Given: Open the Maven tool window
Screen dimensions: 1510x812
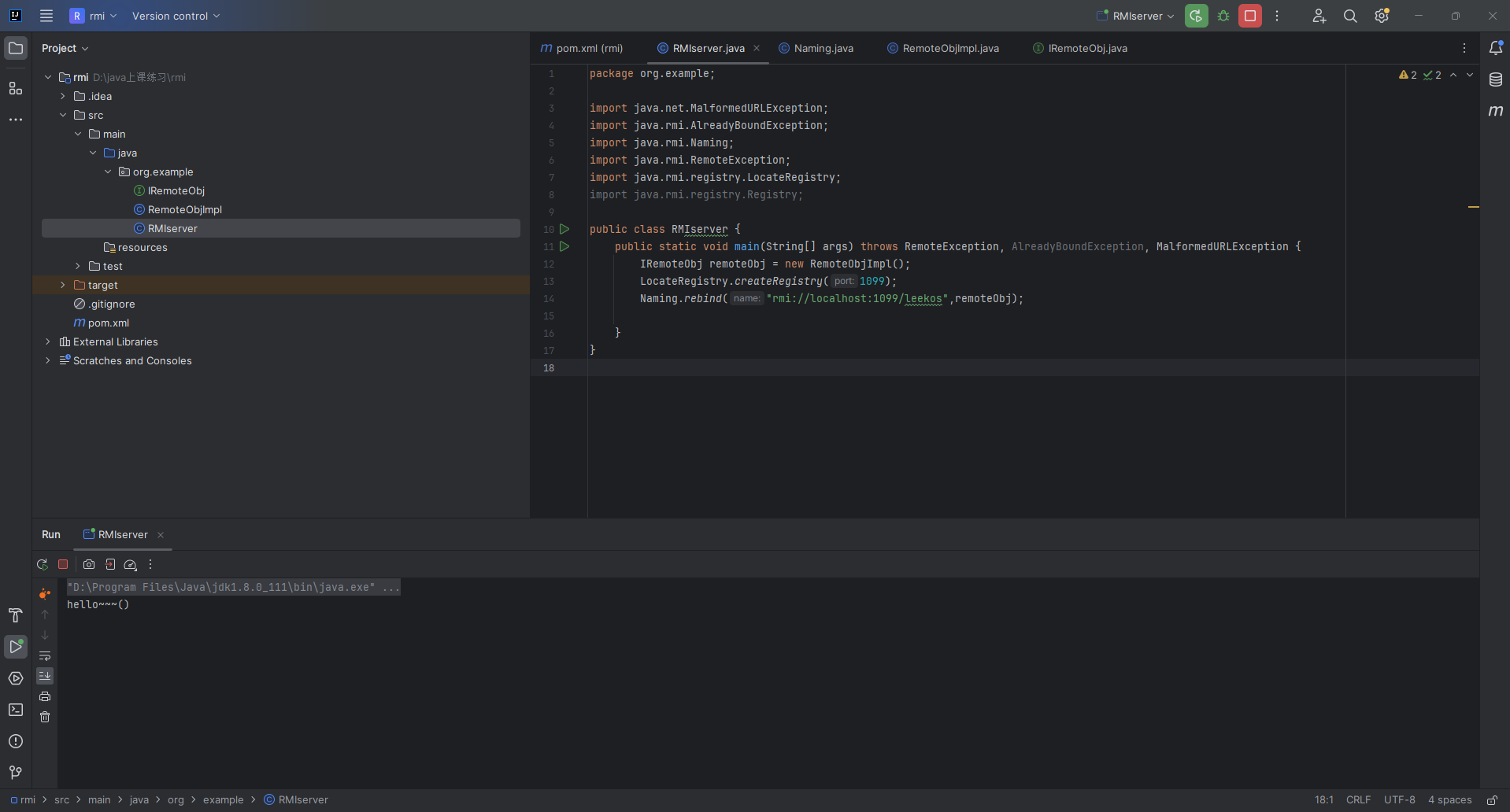Looking at the screenshot, I should point(1496,111).
